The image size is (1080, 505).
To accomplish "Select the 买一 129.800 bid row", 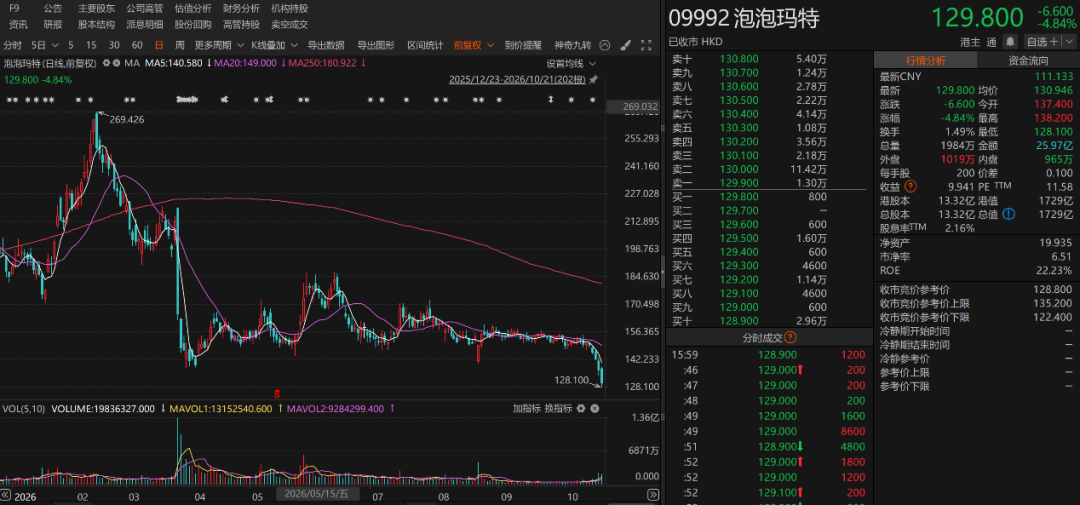I will point(769,196).
